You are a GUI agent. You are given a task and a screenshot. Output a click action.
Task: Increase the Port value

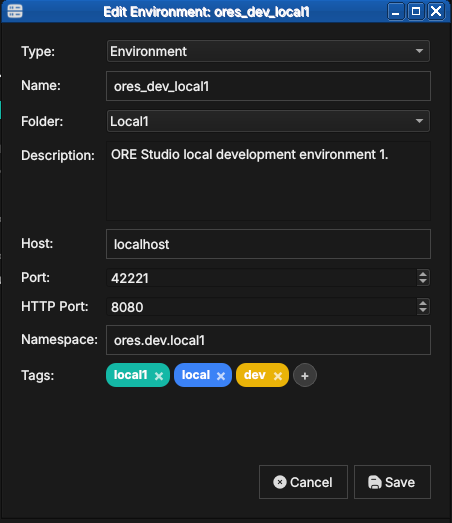tap(423, 274)
